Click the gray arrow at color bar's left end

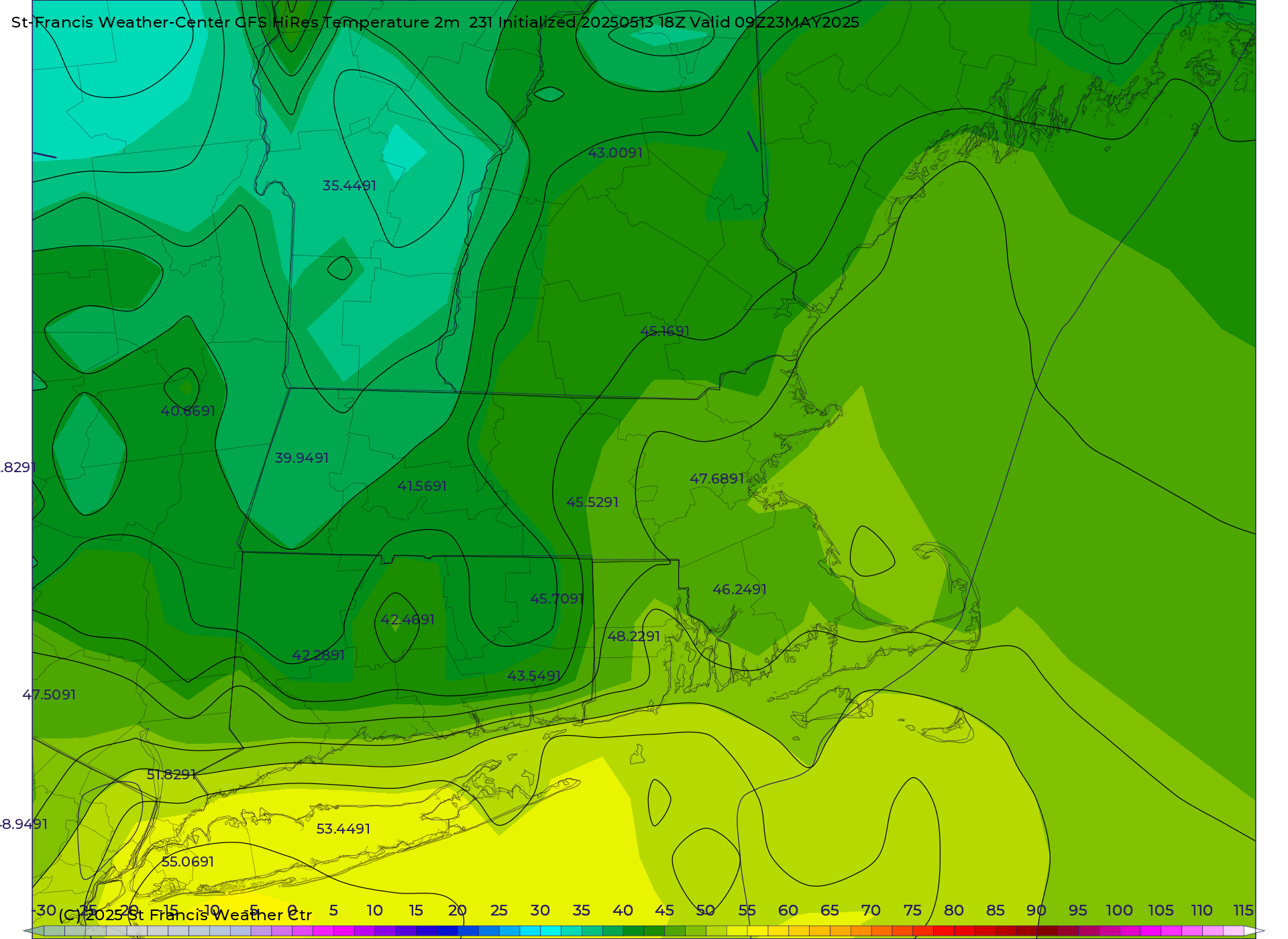click(34, 931)
